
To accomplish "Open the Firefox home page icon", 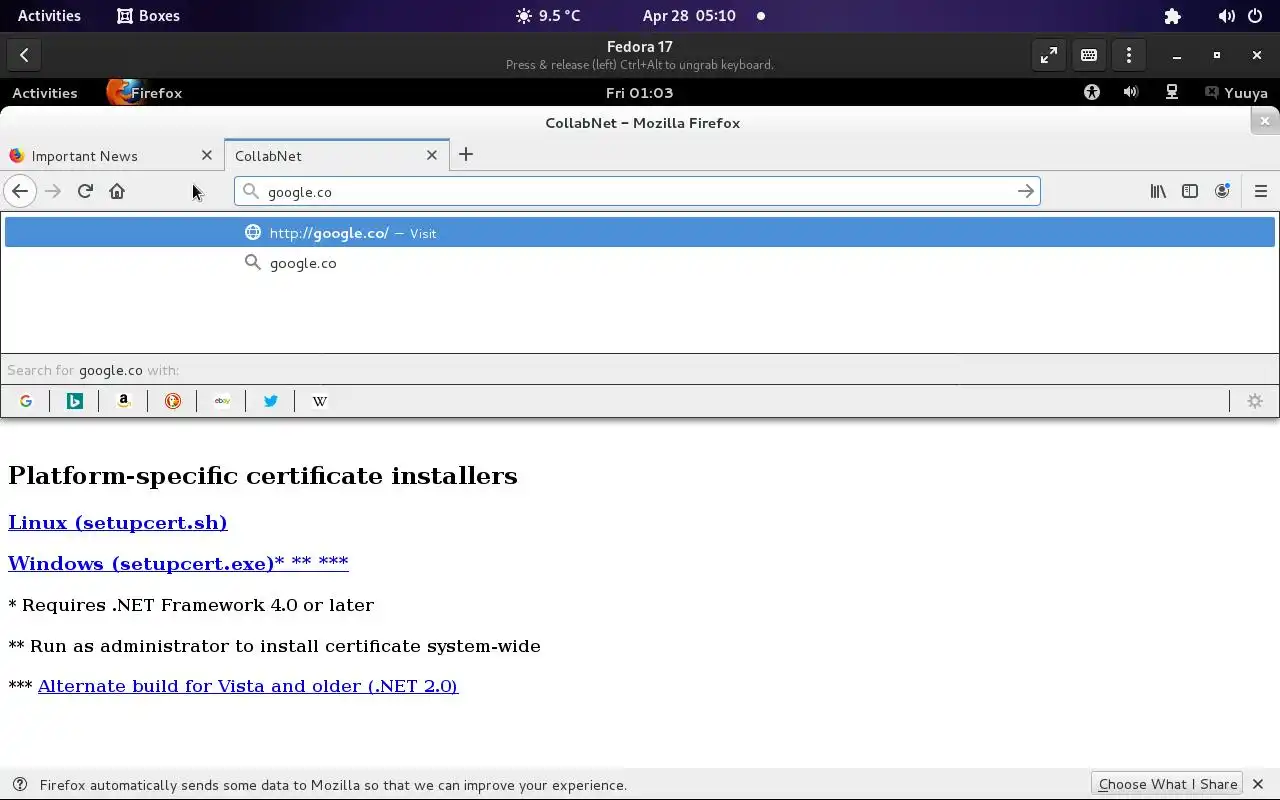I will pyautogui.click(x=117, y=191).
